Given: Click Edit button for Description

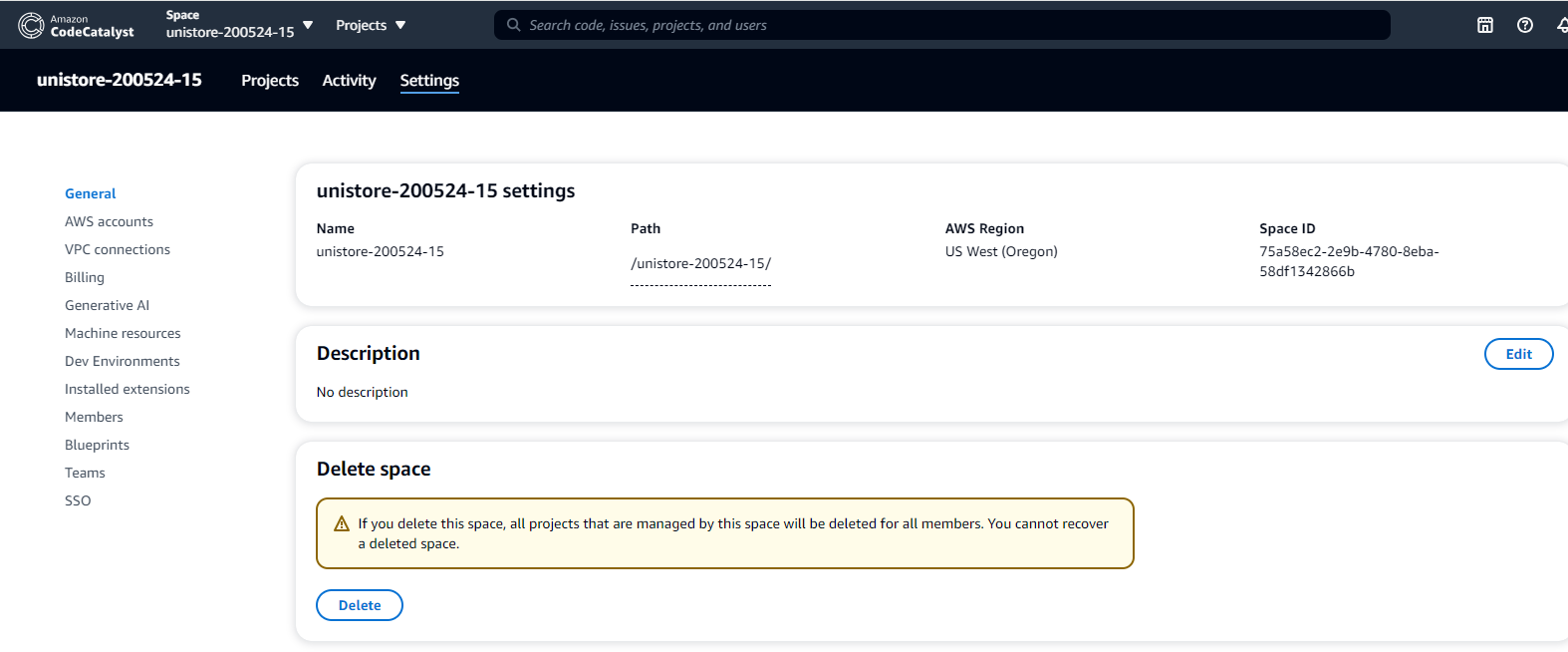Looking at the screenshot, I should (1518, 354).
